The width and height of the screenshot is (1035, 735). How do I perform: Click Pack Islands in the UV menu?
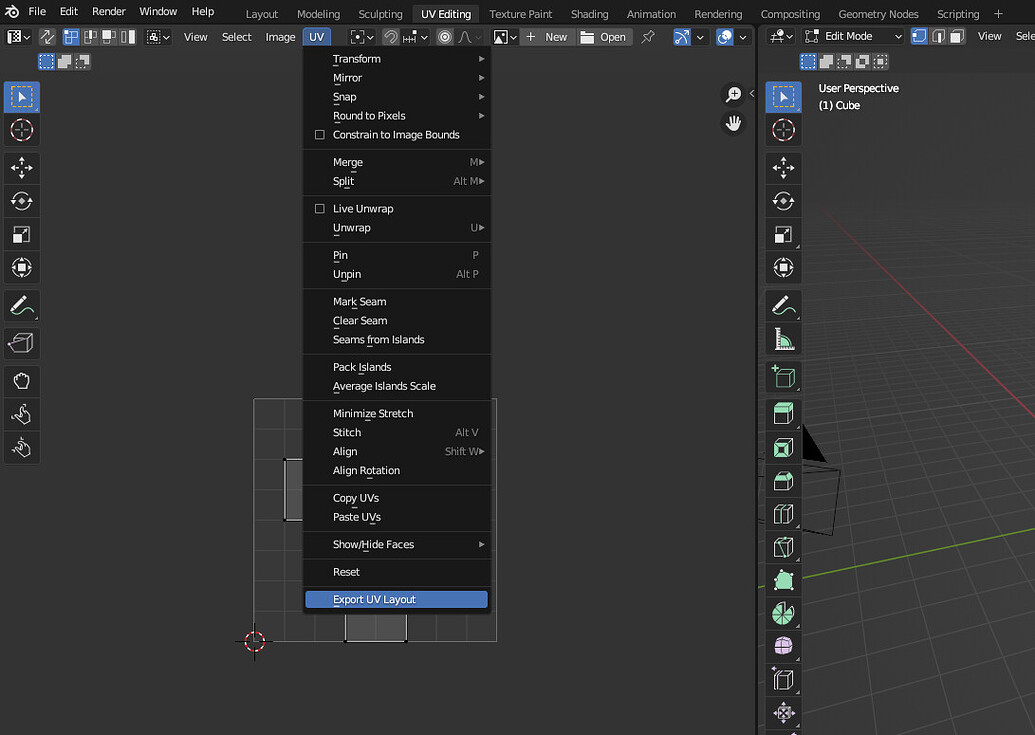[397, 367]
